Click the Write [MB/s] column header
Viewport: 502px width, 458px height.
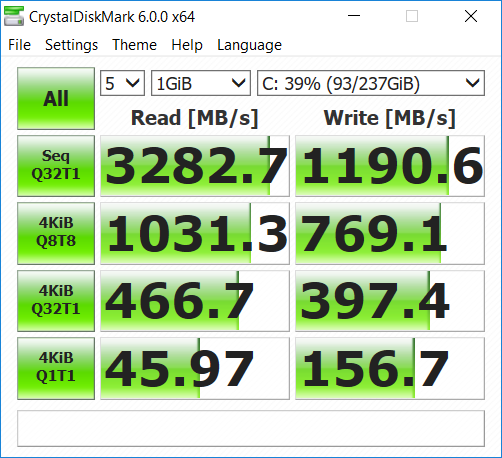390,118
